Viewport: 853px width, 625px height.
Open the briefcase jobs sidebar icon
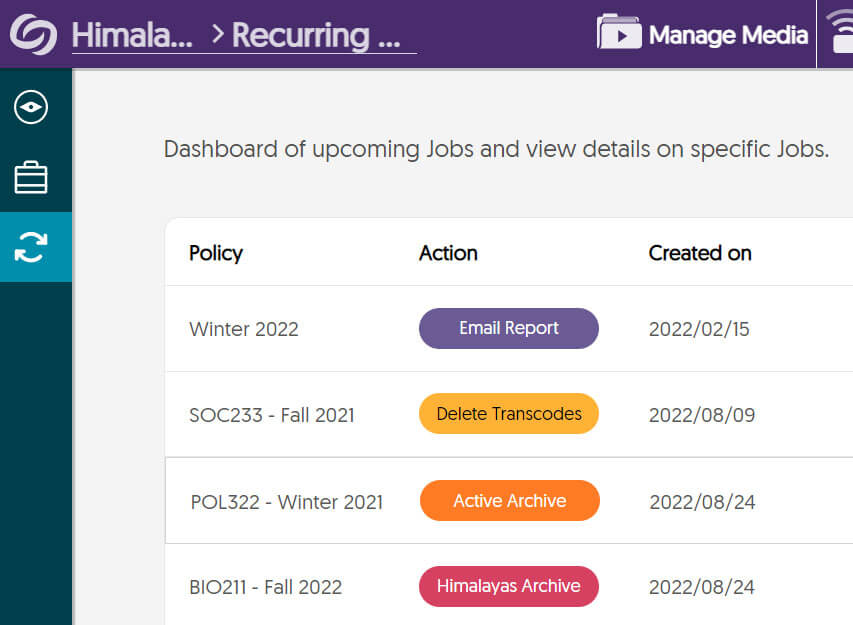click(x=31, y=177)
